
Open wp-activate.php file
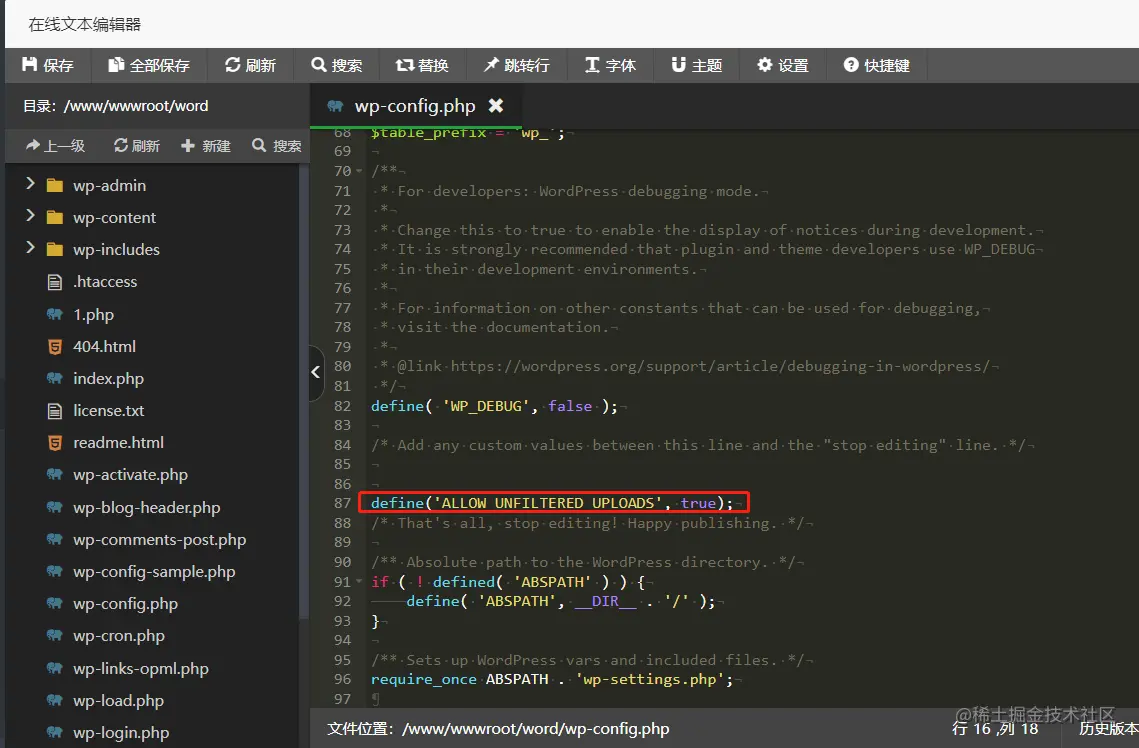coord(130,475)
